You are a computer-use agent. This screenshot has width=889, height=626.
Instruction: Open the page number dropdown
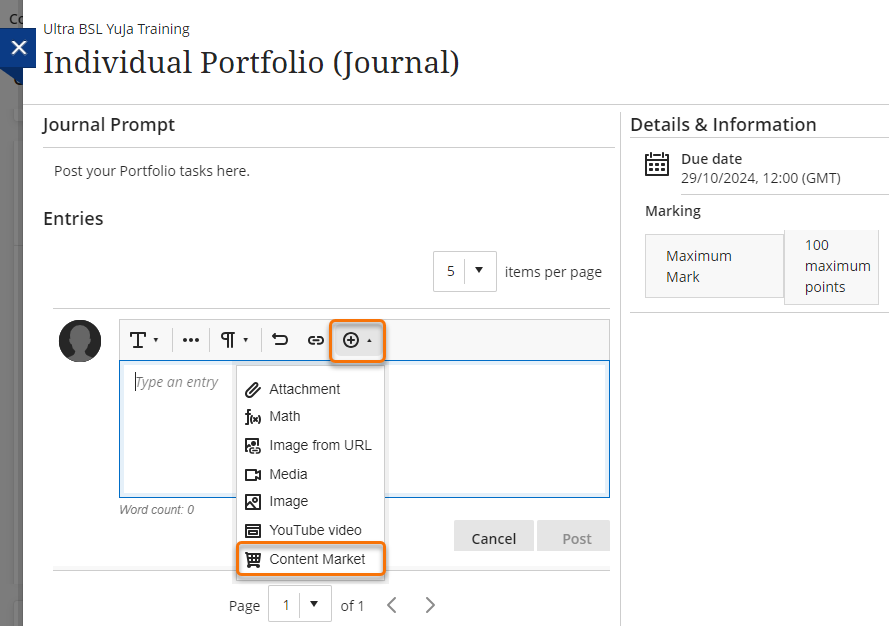pyautogui.click(x=299, y=605)
